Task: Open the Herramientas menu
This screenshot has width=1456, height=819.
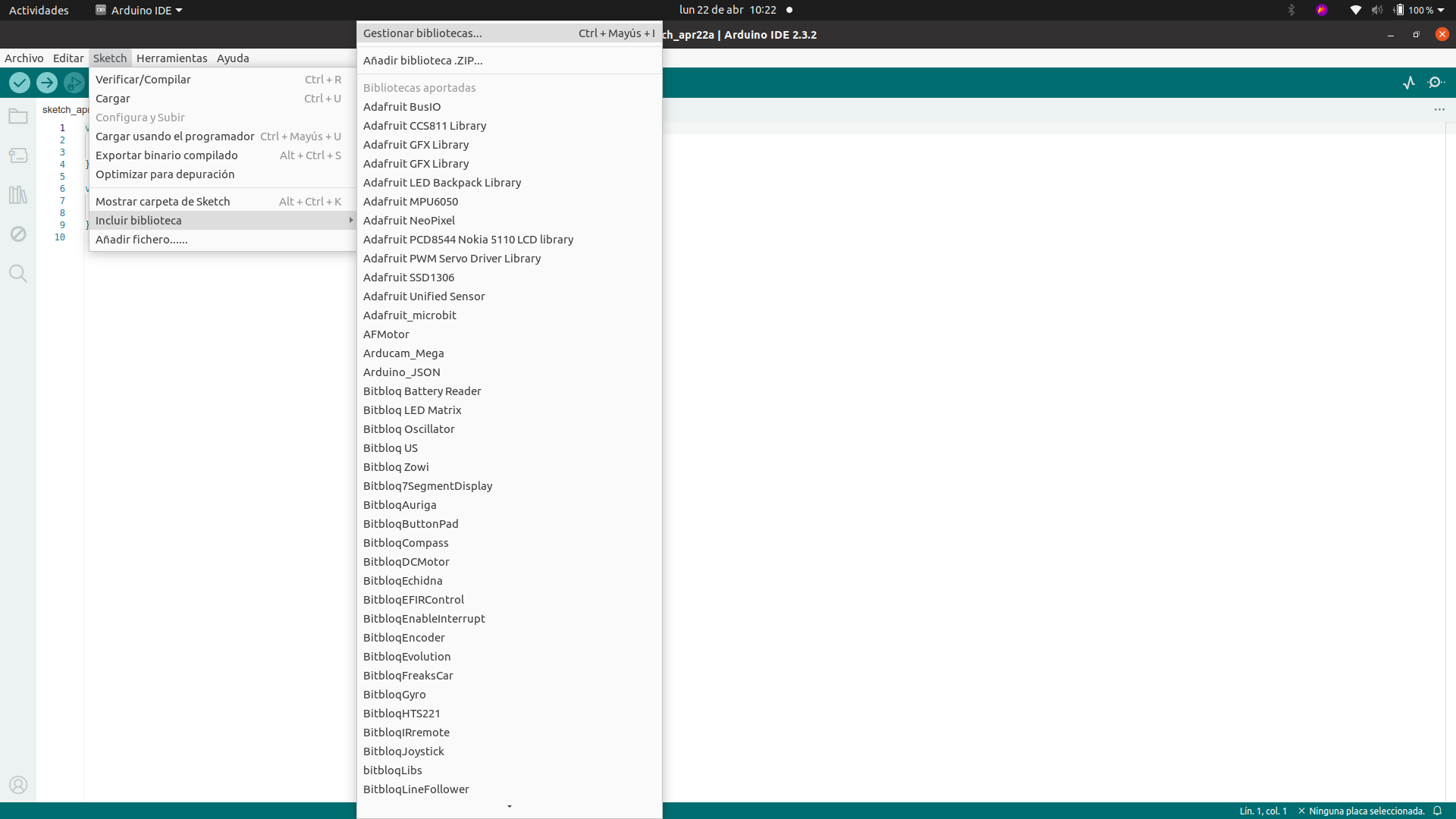Action: [171, 58]
